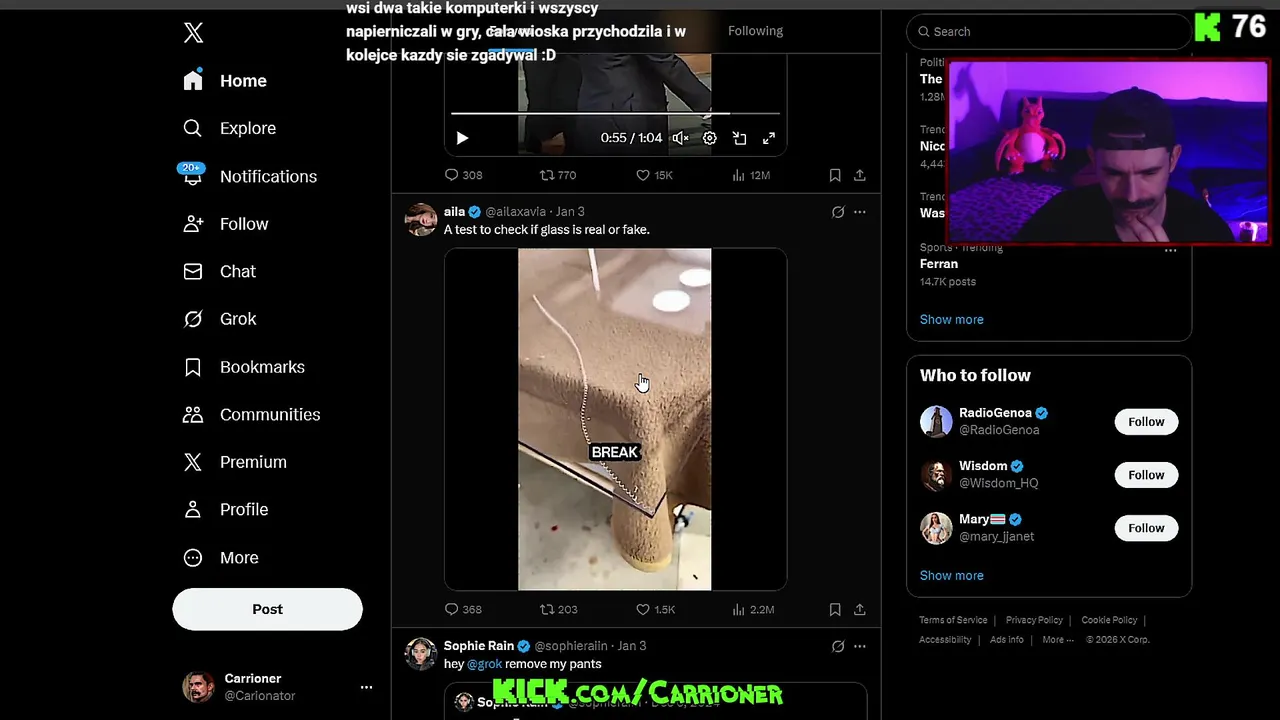This screenshot has height=720, width=1280.
Task: Play the paused video
Action: click(x=462, y=138)
